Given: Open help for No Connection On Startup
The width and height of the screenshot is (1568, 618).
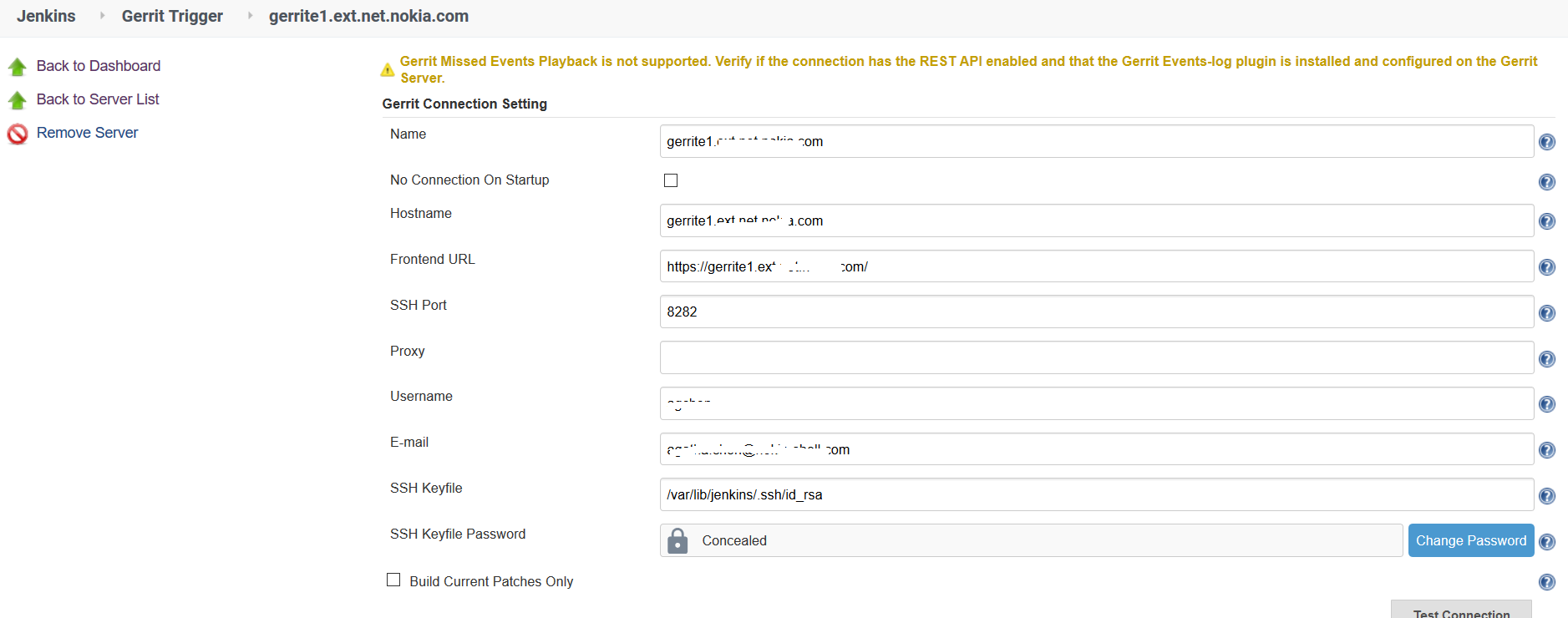Looking at the screenshot, I should [x=1547, y=182].
